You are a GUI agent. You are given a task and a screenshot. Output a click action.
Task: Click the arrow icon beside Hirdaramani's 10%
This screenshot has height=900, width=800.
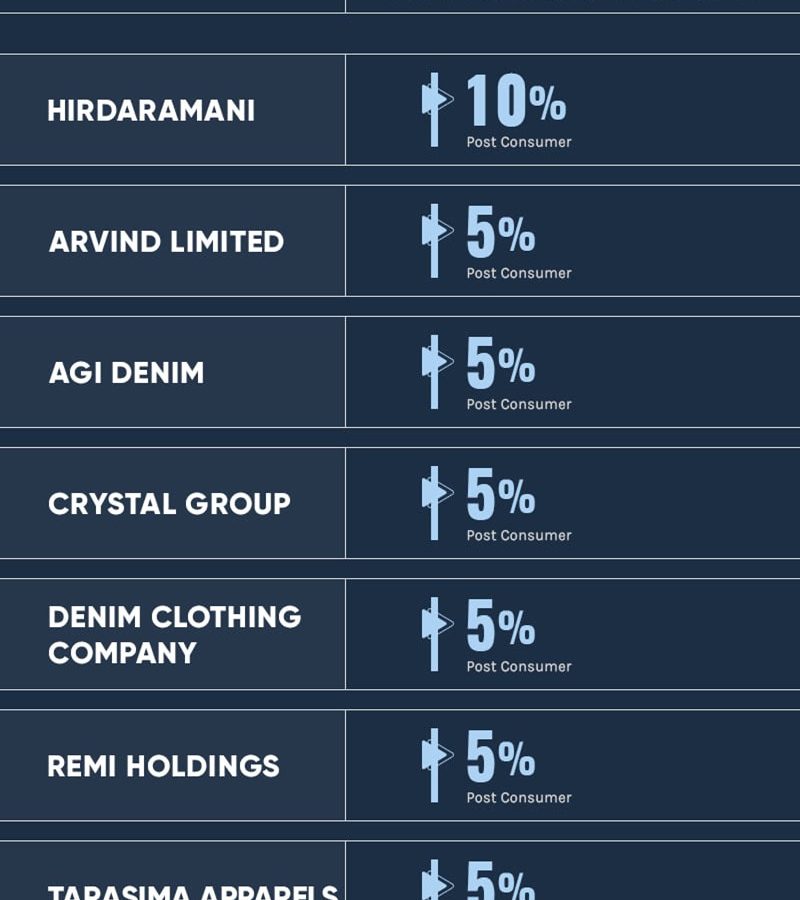437,110
